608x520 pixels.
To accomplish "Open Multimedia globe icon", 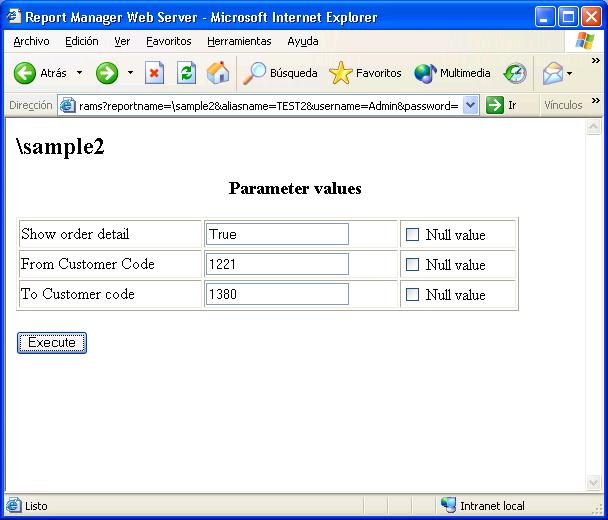I will pyautogui.click(x=425, y=73).
